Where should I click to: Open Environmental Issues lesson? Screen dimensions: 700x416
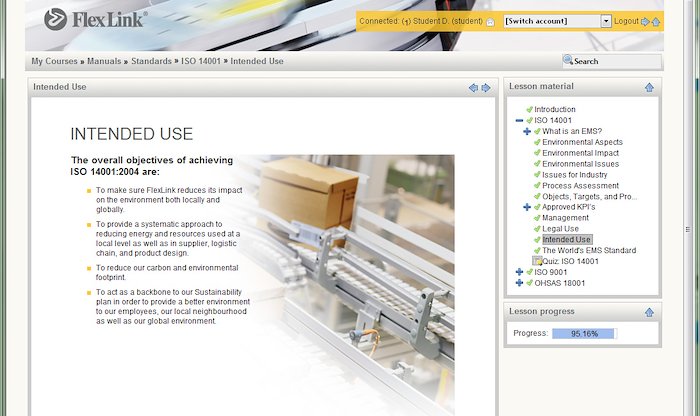coord(580,164)
